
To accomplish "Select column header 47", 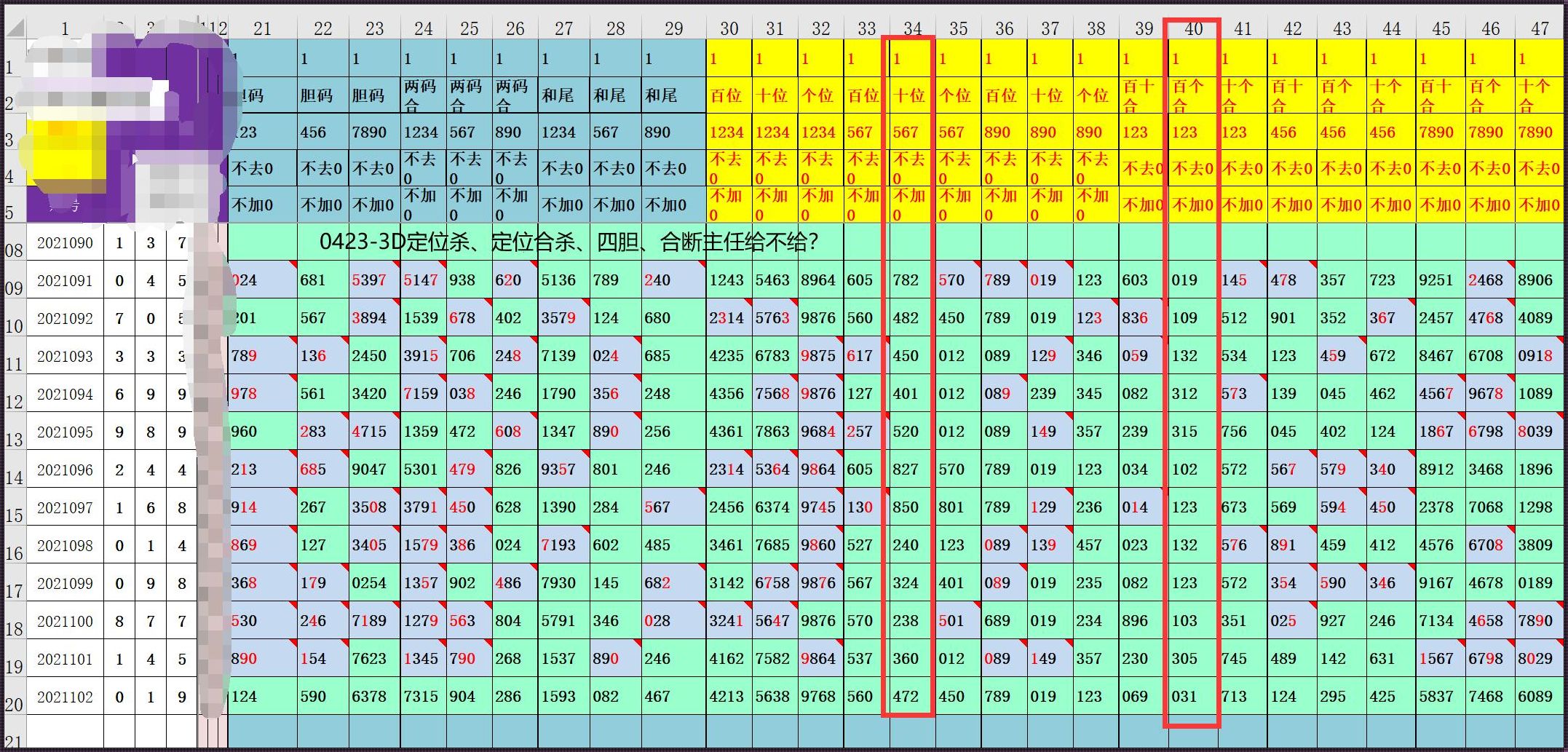I will tap(1540, 28).
